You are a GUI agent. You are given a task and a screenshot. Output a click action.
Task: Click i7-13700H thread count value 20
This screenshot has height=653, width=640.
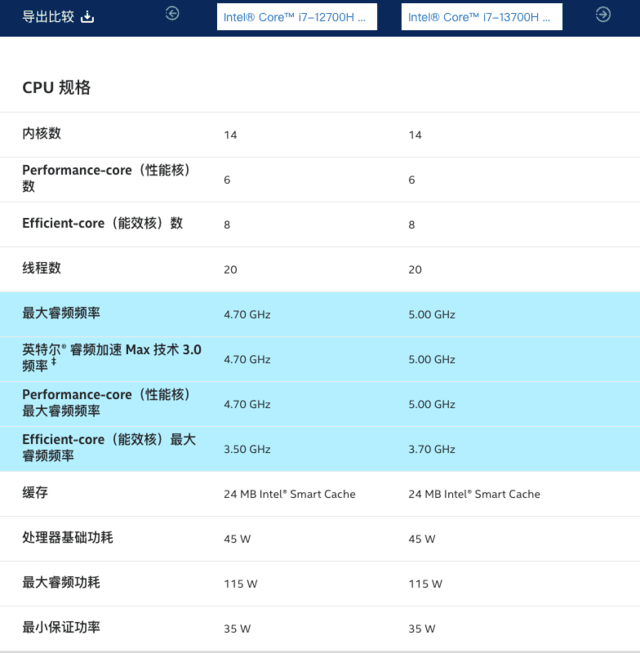(x=415, y=269)
